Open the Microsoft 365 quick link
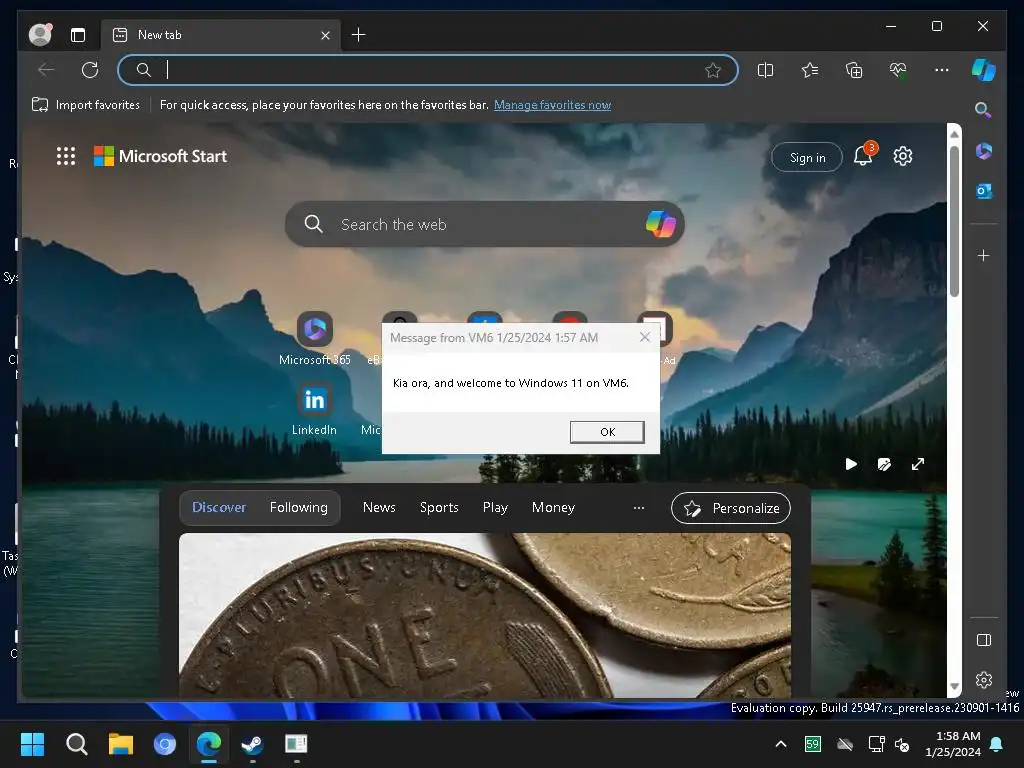 pyautogui.click(x=315, y=338)
